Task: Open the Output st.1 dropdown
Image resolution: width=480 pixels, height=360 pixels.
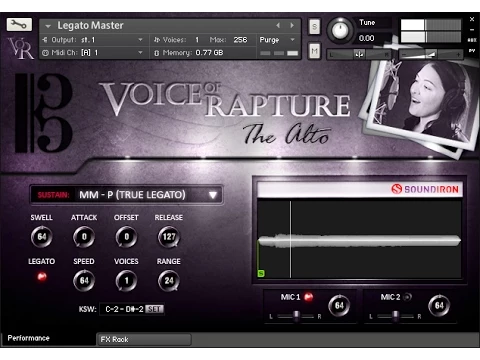Action: tap(93, 40)
